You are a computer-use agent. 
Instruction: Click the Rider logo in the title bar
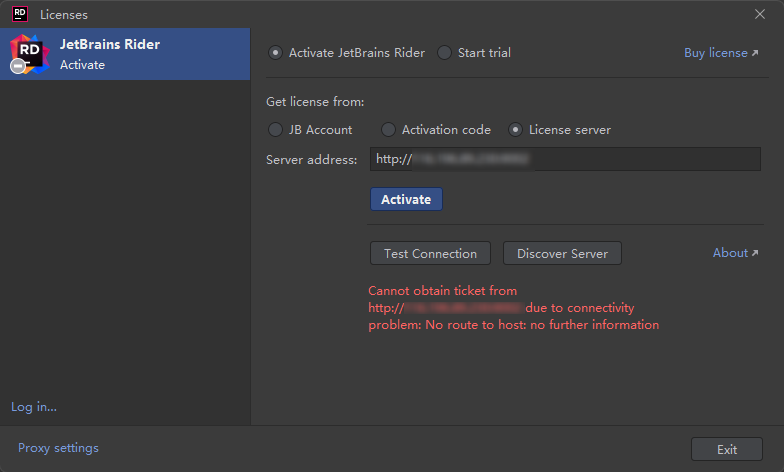pos(19,14)
